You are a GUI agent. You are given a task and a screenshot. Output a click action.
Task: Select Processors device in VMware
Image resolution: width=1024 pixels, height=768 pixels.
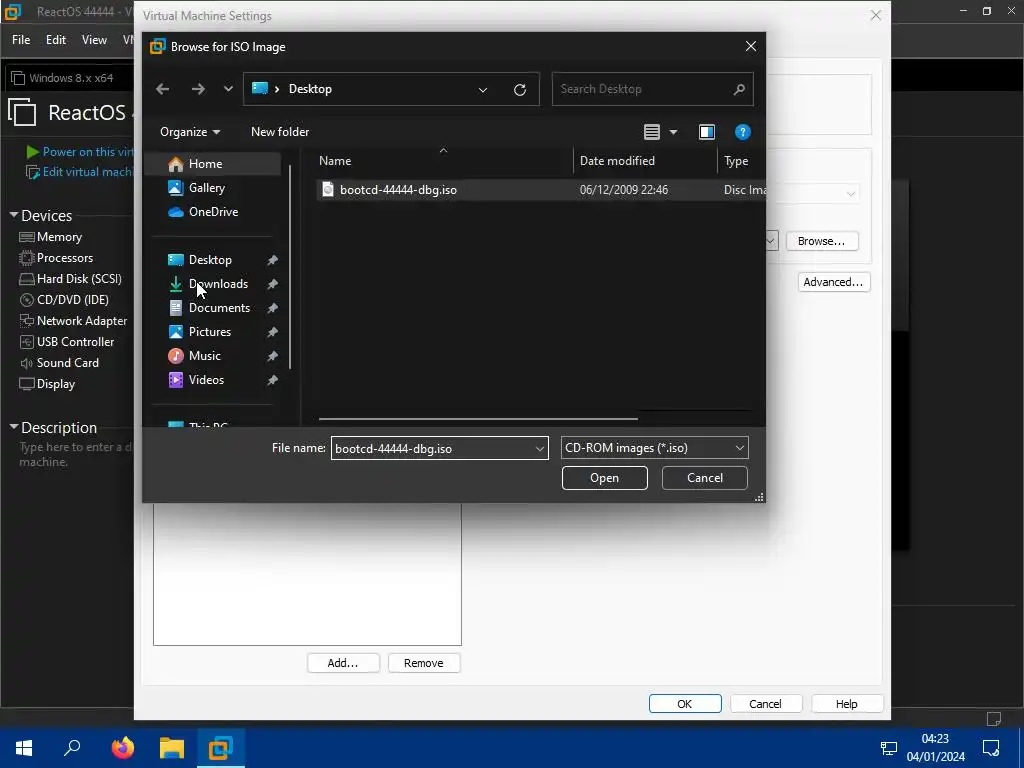(56, 258)
